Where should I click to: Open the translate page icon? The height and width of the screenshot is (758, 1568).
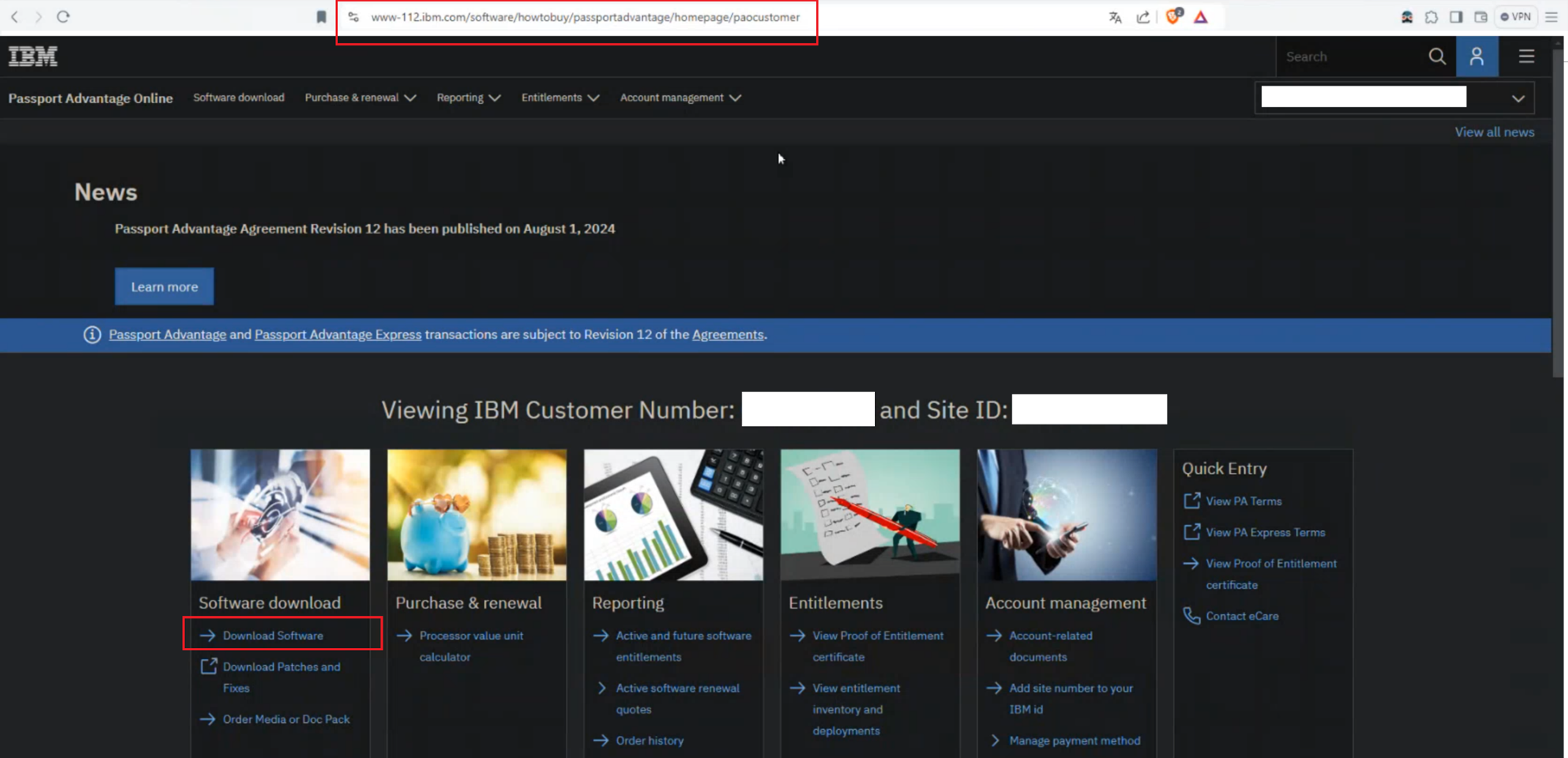pos(1115,17)
